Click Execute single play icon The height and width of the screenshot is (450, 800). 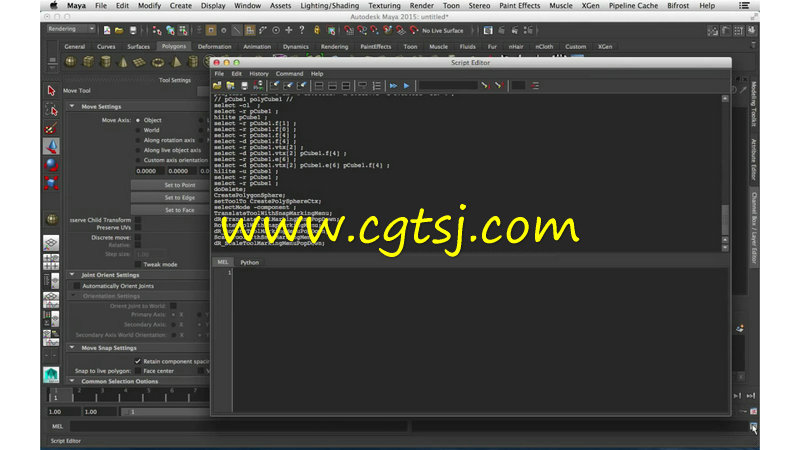click(407, 86)
